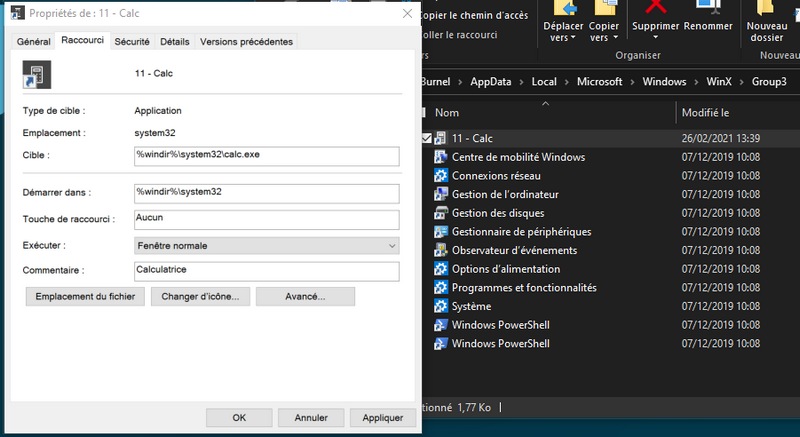Switch to the Général tab
This screenshot has height=437, width=800.
click(x=34, y=42)
